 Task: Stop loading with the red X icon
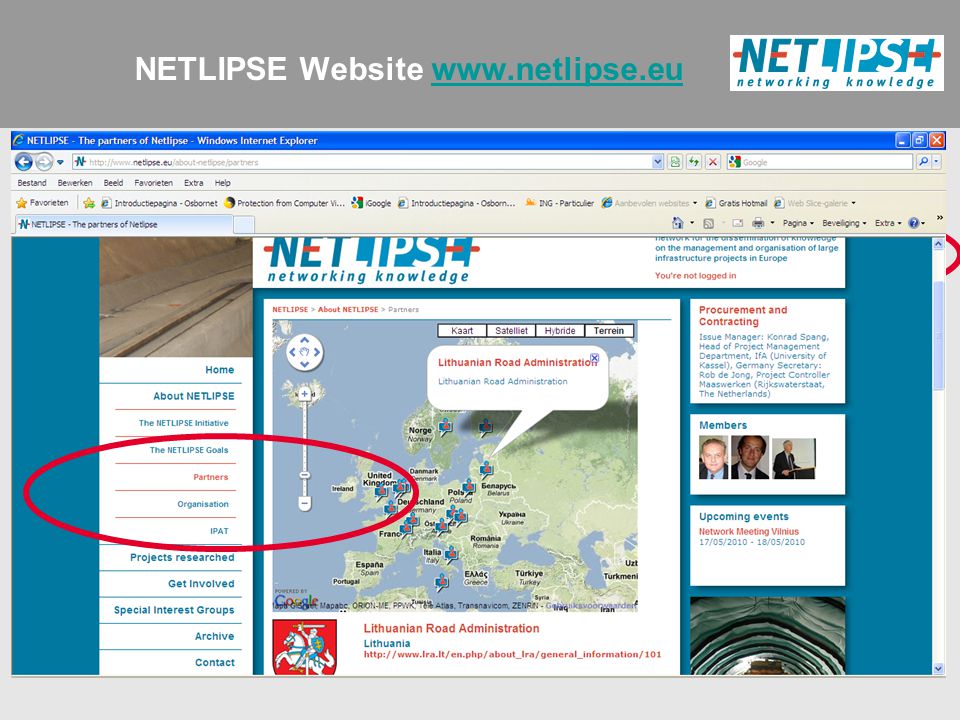(713, 162)
